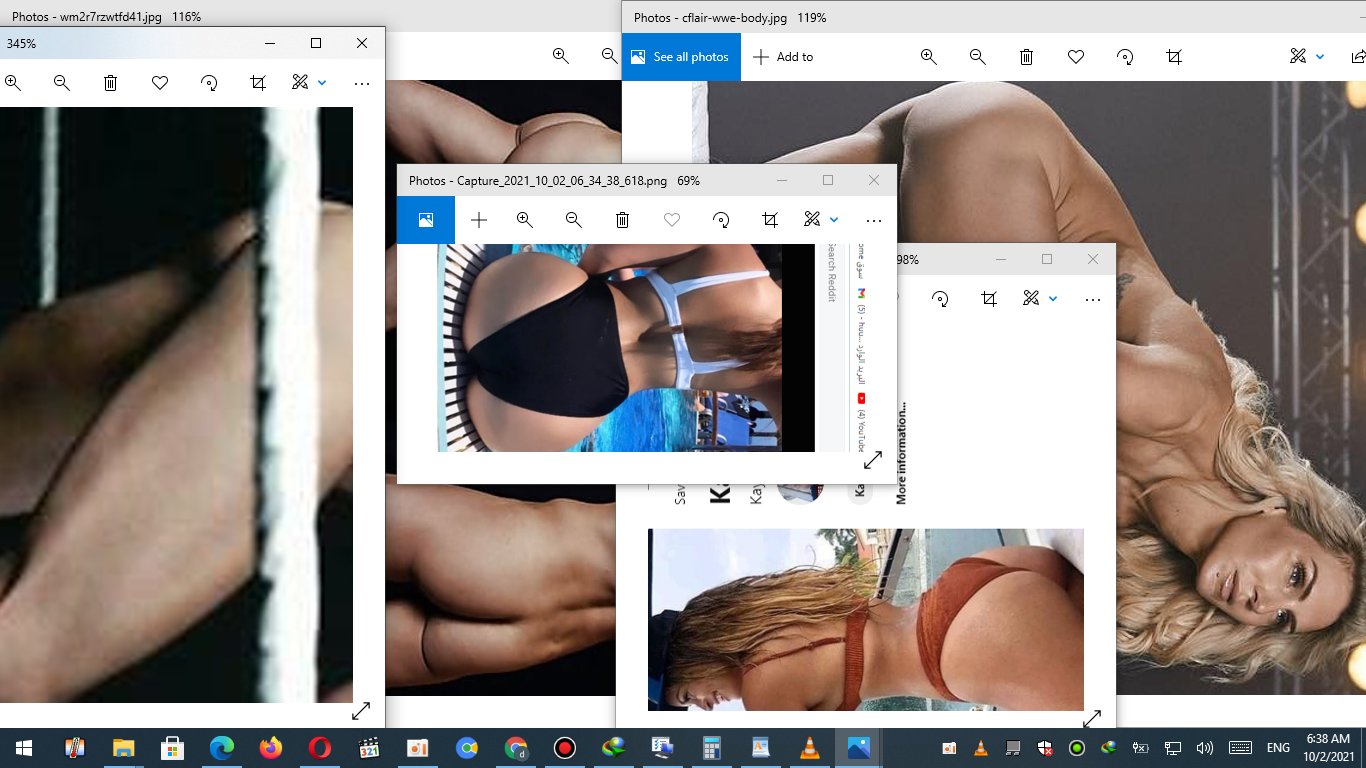Screen dimensions: 1366x768
Task: Zoom in on the cflair-wwe-body photo
Action: [928, 57]
